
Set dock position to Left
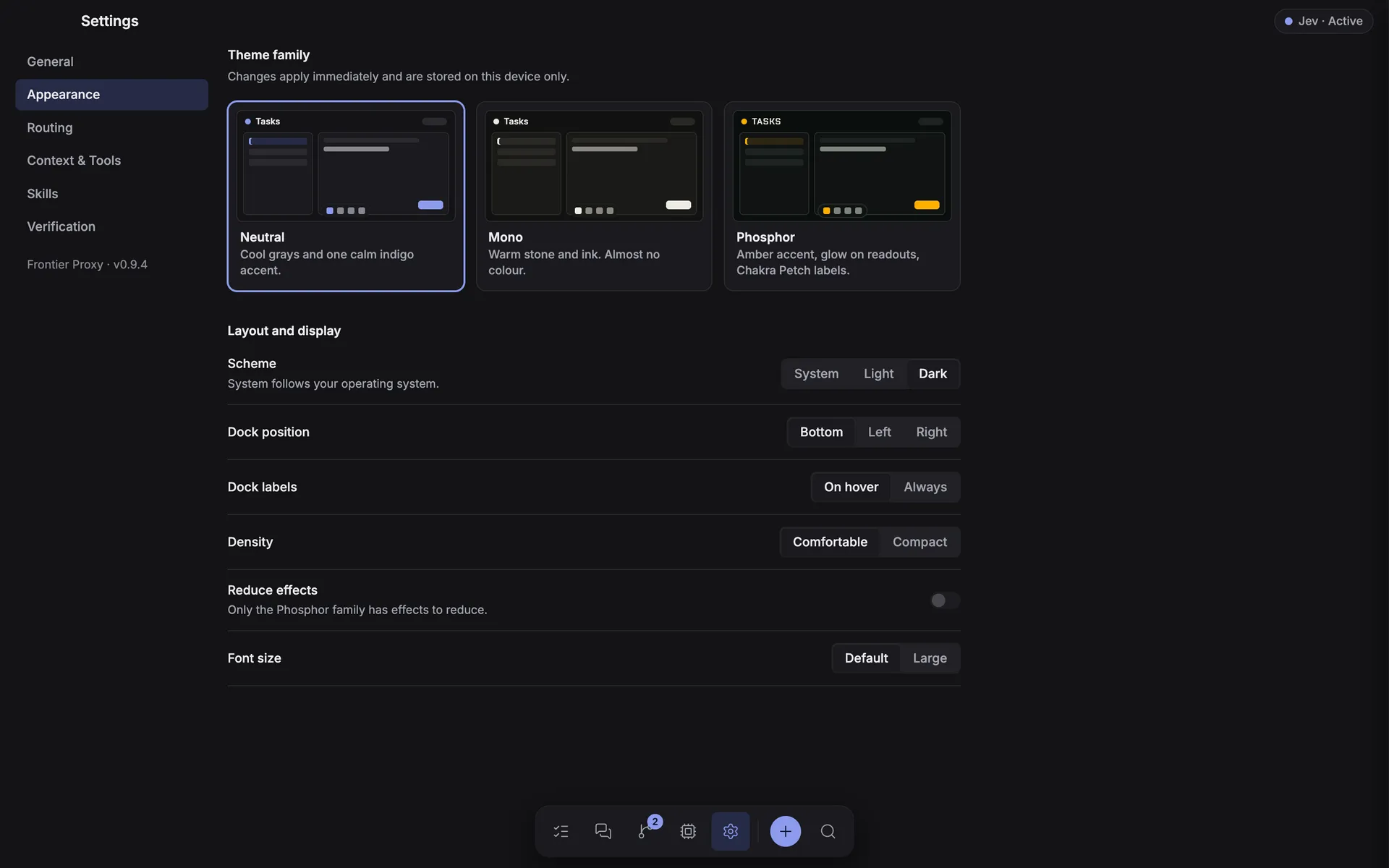pos(879,432)
